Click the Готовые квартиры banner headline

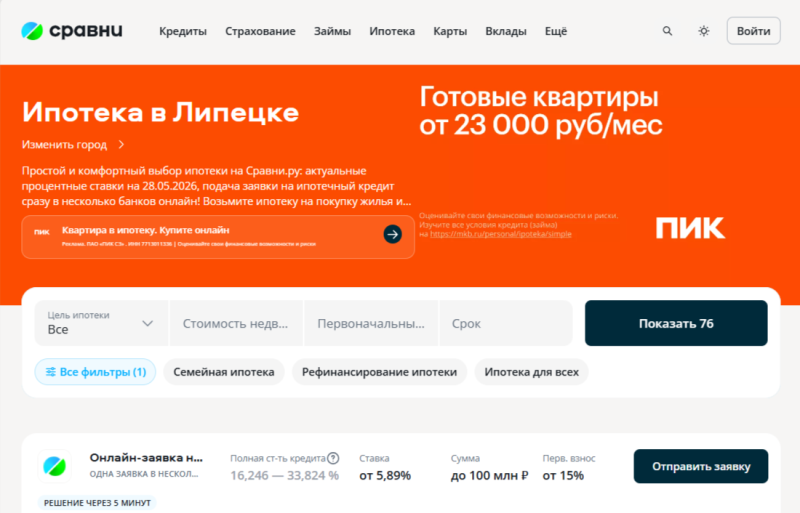540,111
